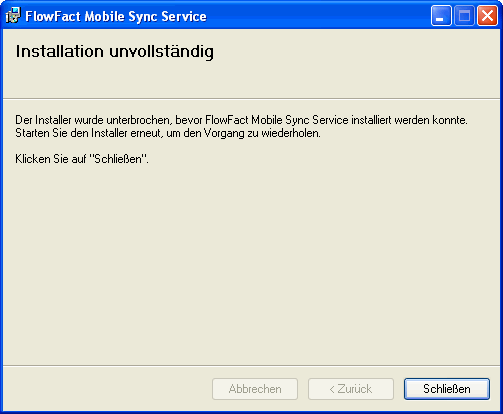The width and height of the screenshot is (503, 414).
Task: Click the disabled Abbrechen button
Action: coord(255,389)
